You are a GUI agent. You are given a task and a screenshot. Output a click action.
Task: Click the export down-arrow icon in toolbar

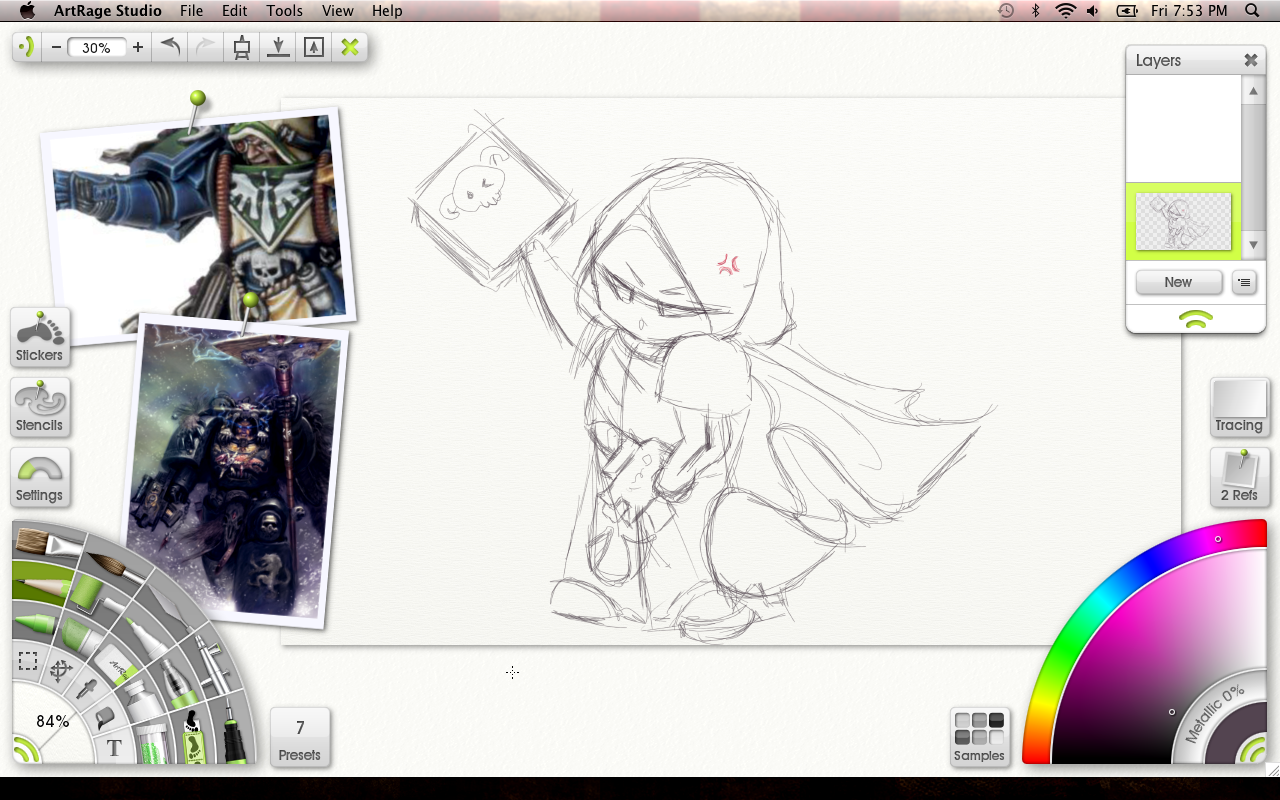pos(278,47)
